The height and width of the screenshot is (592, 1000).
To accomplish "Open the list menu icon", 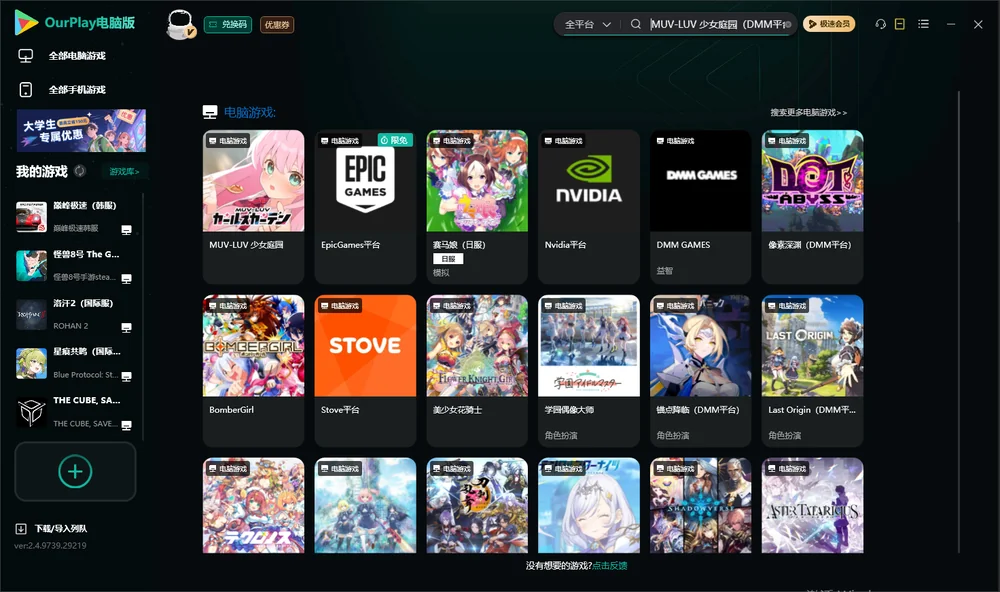I will (x=923, y=24).
